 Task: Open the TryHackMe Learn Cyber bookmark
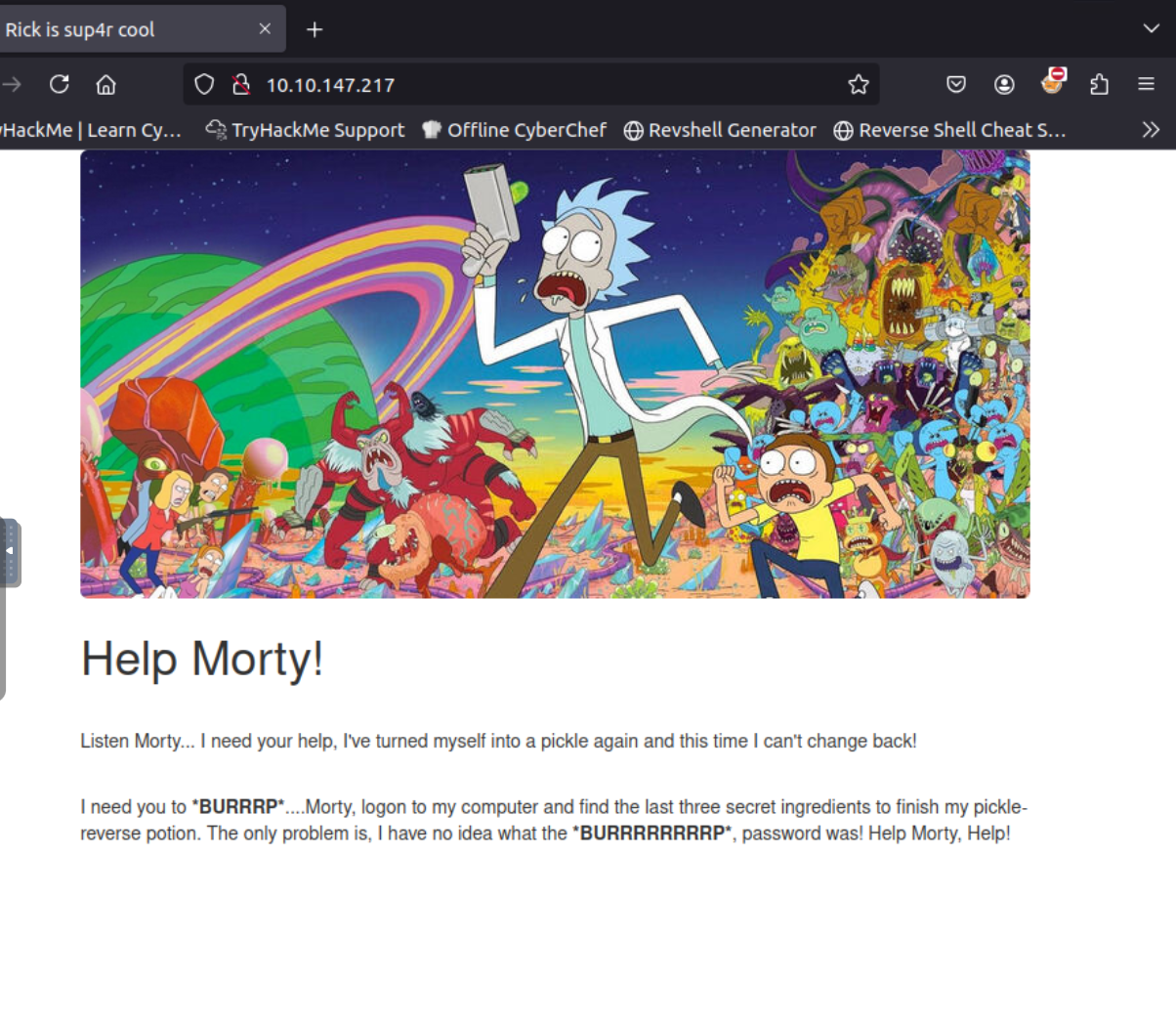[92, 130]
